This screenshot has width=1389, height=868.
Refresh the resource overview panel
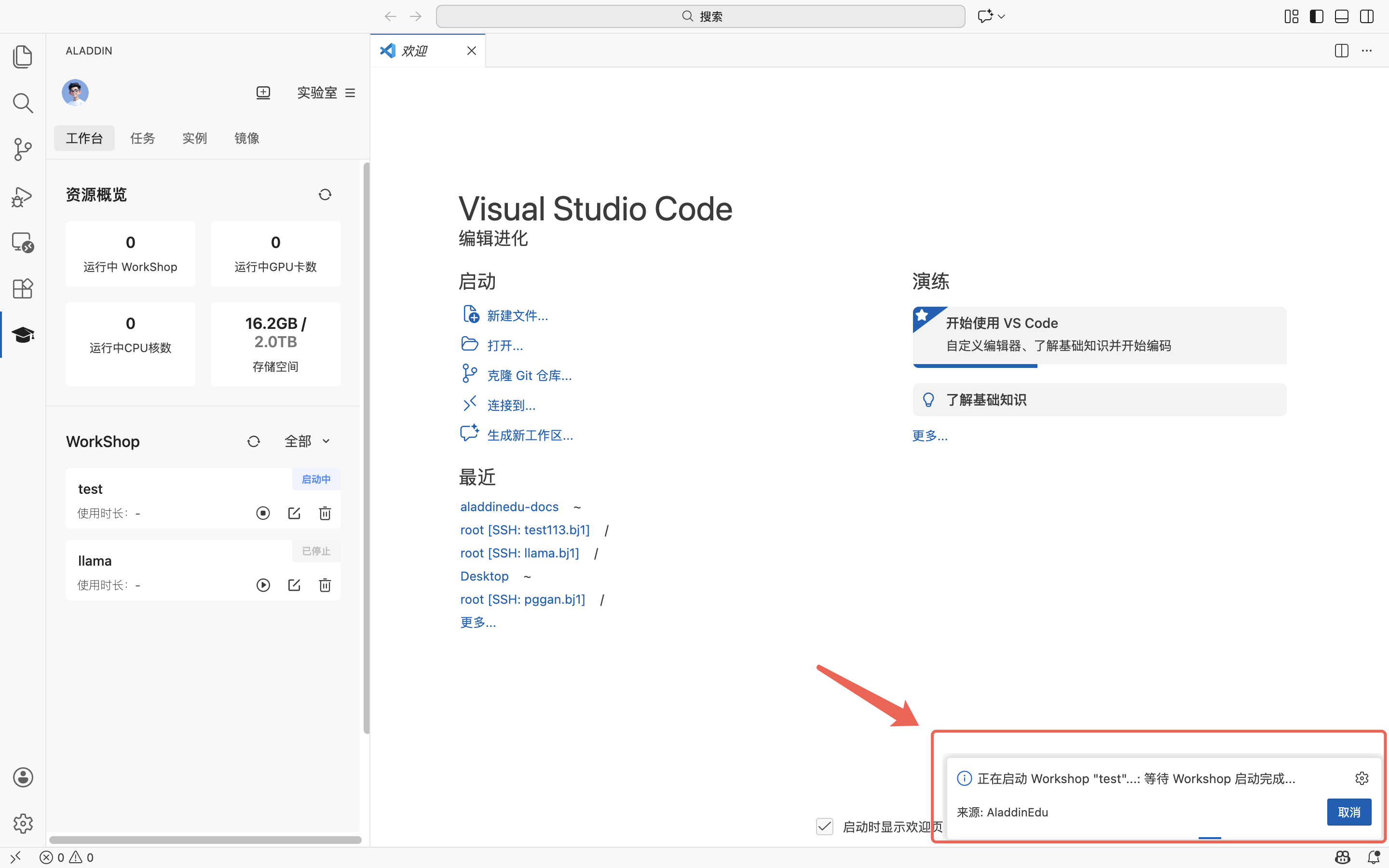point(325,195)
